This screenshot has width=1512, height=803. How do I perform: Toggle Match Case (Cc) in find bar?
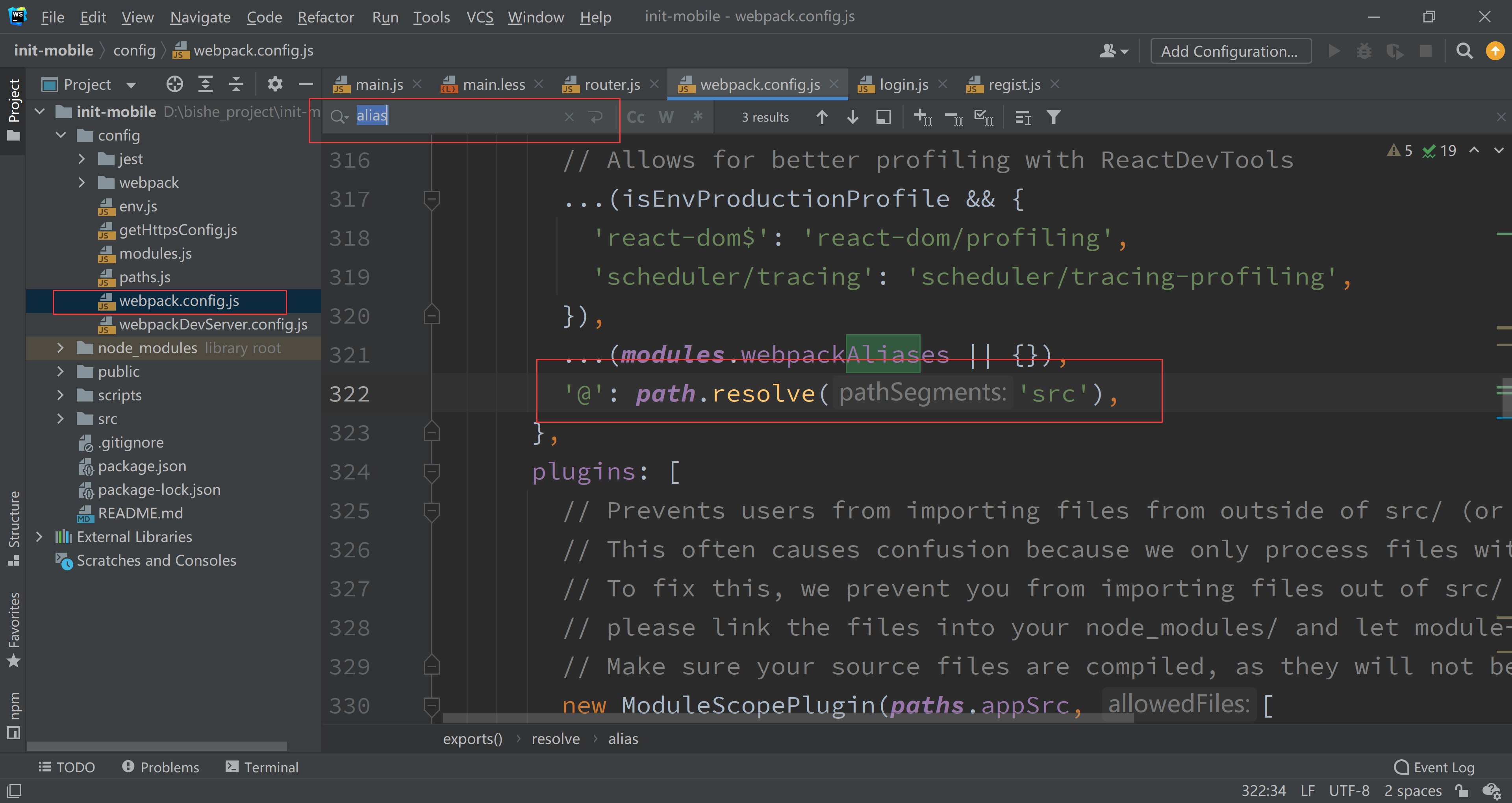(x=635, y=117)
